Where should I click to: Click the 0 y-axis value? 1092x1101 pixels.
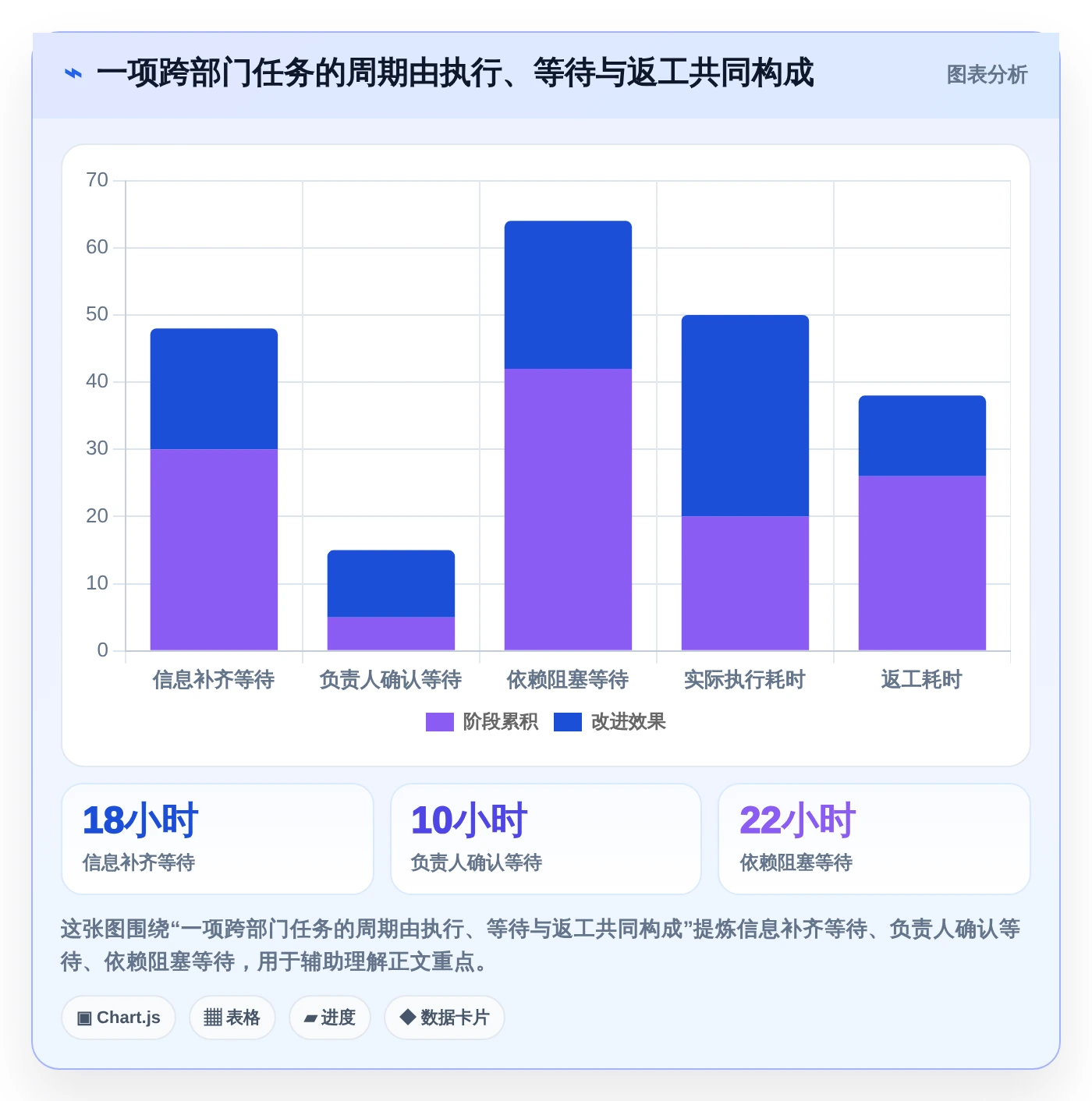(x=102, y=650)
